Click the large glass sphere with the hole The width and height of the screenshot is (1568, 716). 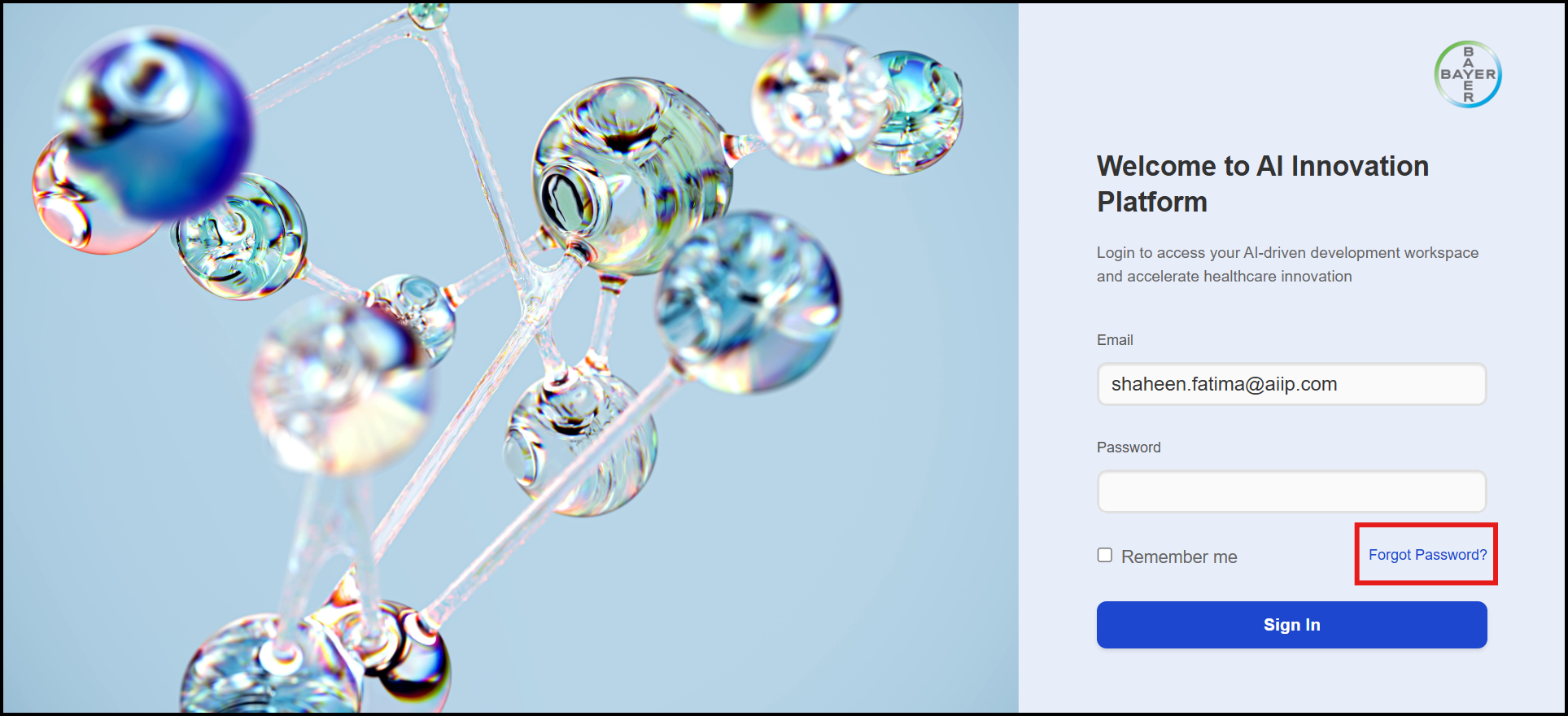point(631,175)
